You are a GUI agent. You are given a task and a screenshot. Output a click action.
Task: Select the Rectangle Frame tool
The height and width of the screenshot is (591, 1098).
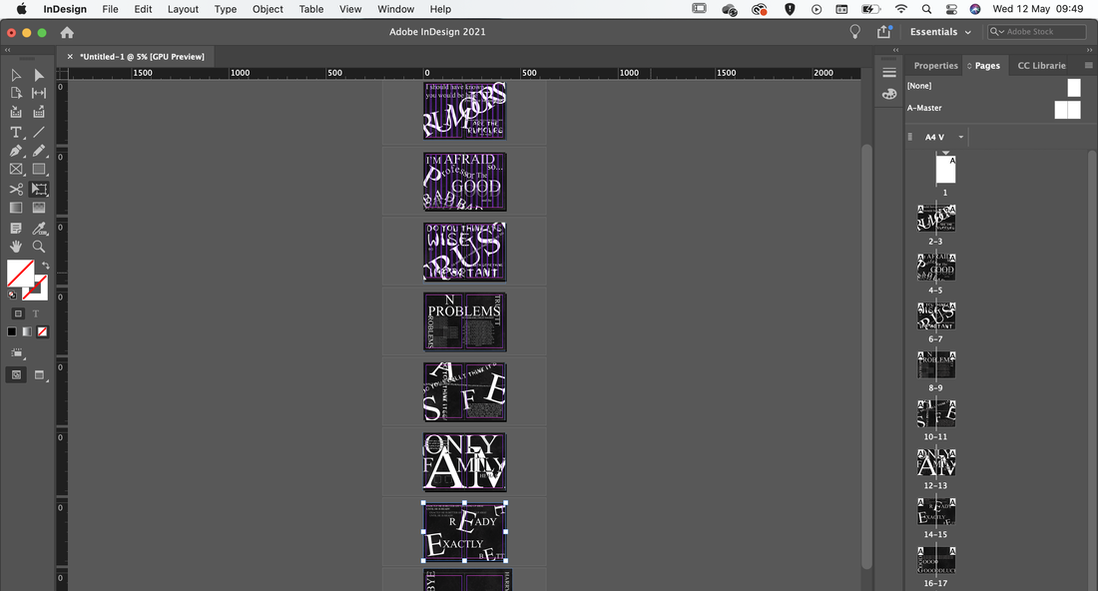point(16,169)
